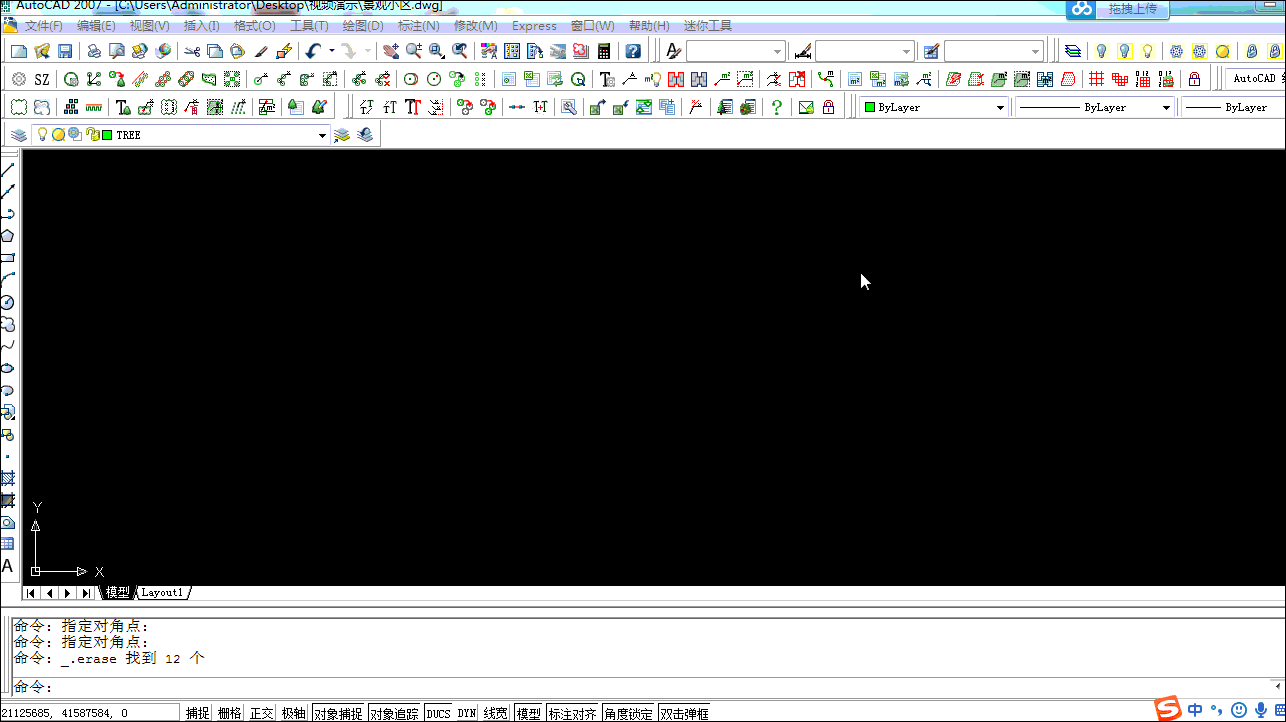Jump to last layout tab arrow
Viewport: 1286px width, 722px height.
pyautogui.click(x=86, y=593)
